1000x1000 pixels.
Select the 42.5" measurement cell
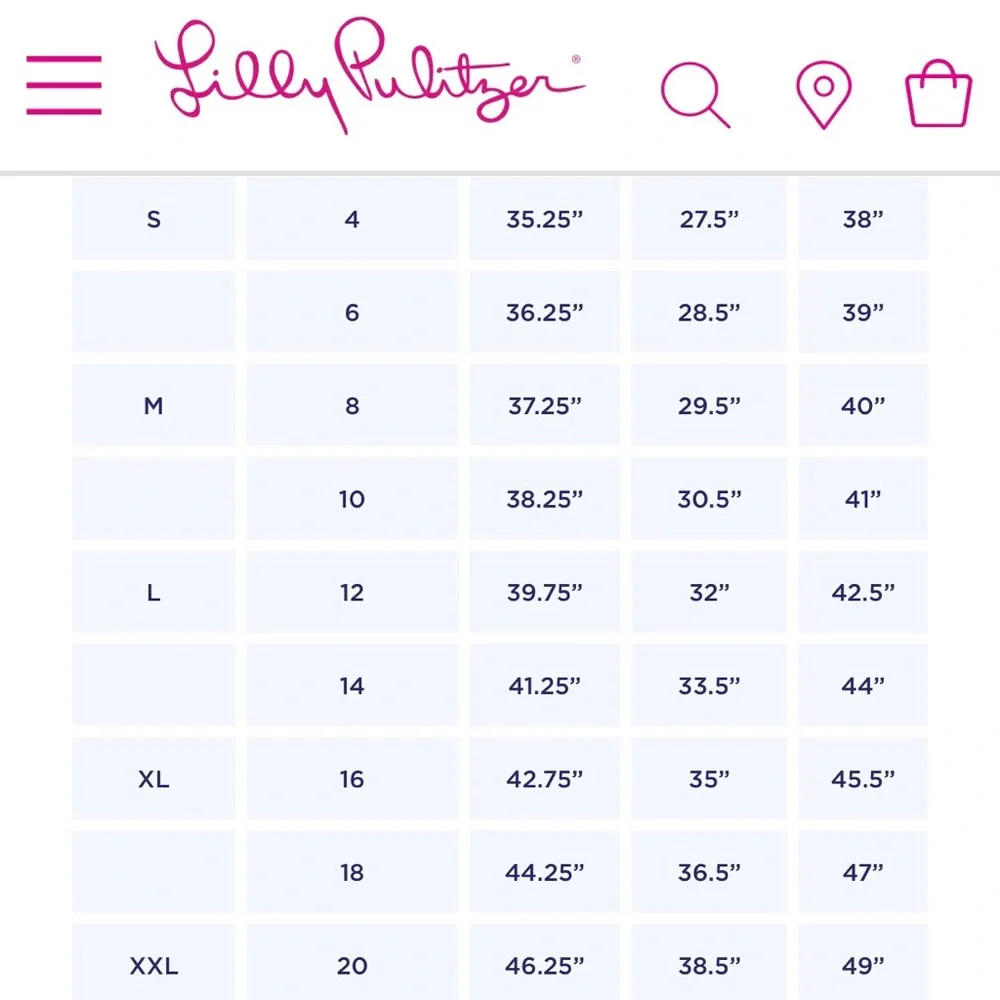pyautogui.click(x=863, y=593)
